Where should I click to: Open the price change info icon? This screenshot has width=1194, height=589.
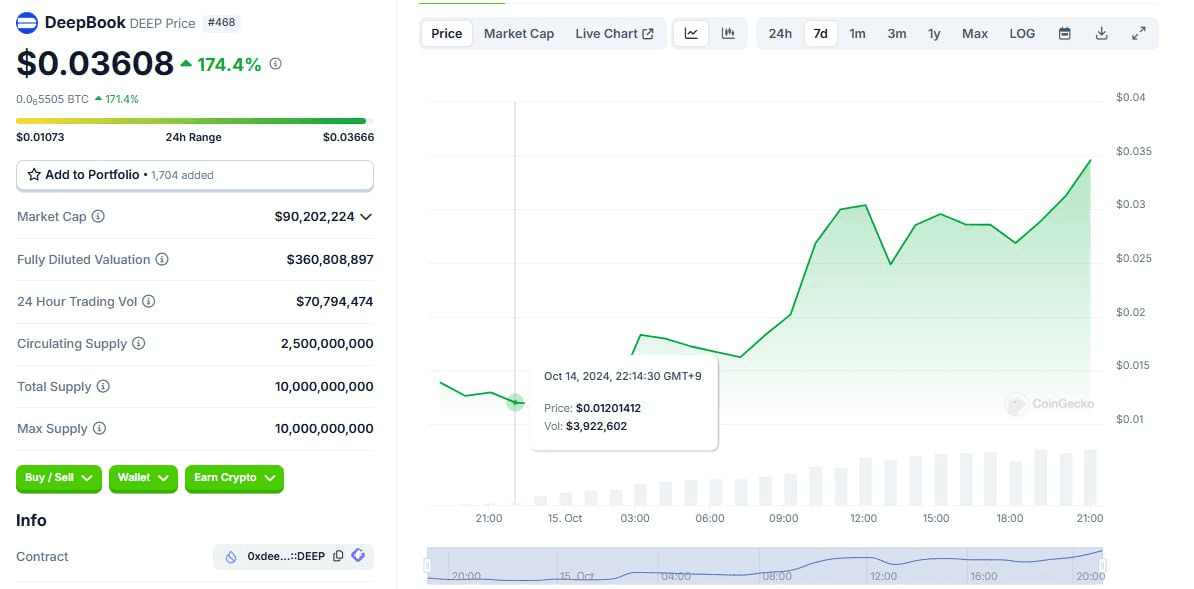(x=276, y=64)
